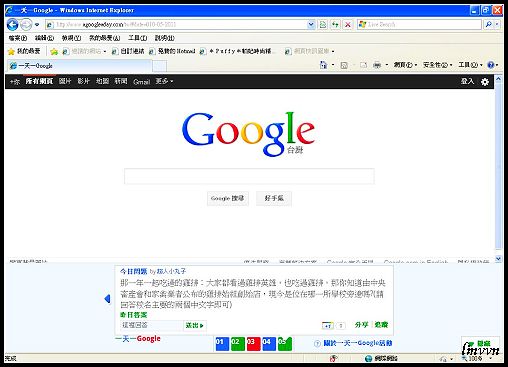Click the answer input field 這裡回答

coord(152,325)
